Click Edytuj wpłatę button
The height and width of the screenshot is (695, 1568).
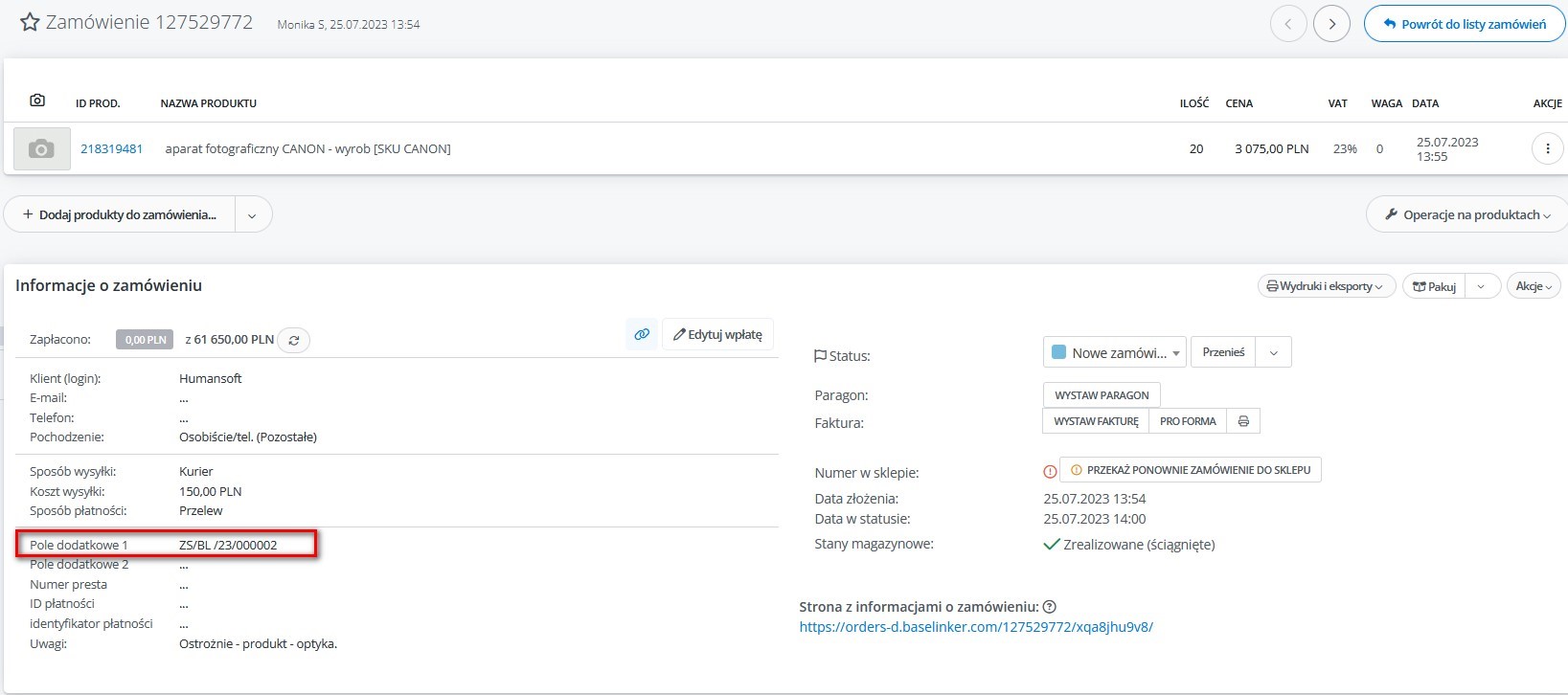point(717,334)
